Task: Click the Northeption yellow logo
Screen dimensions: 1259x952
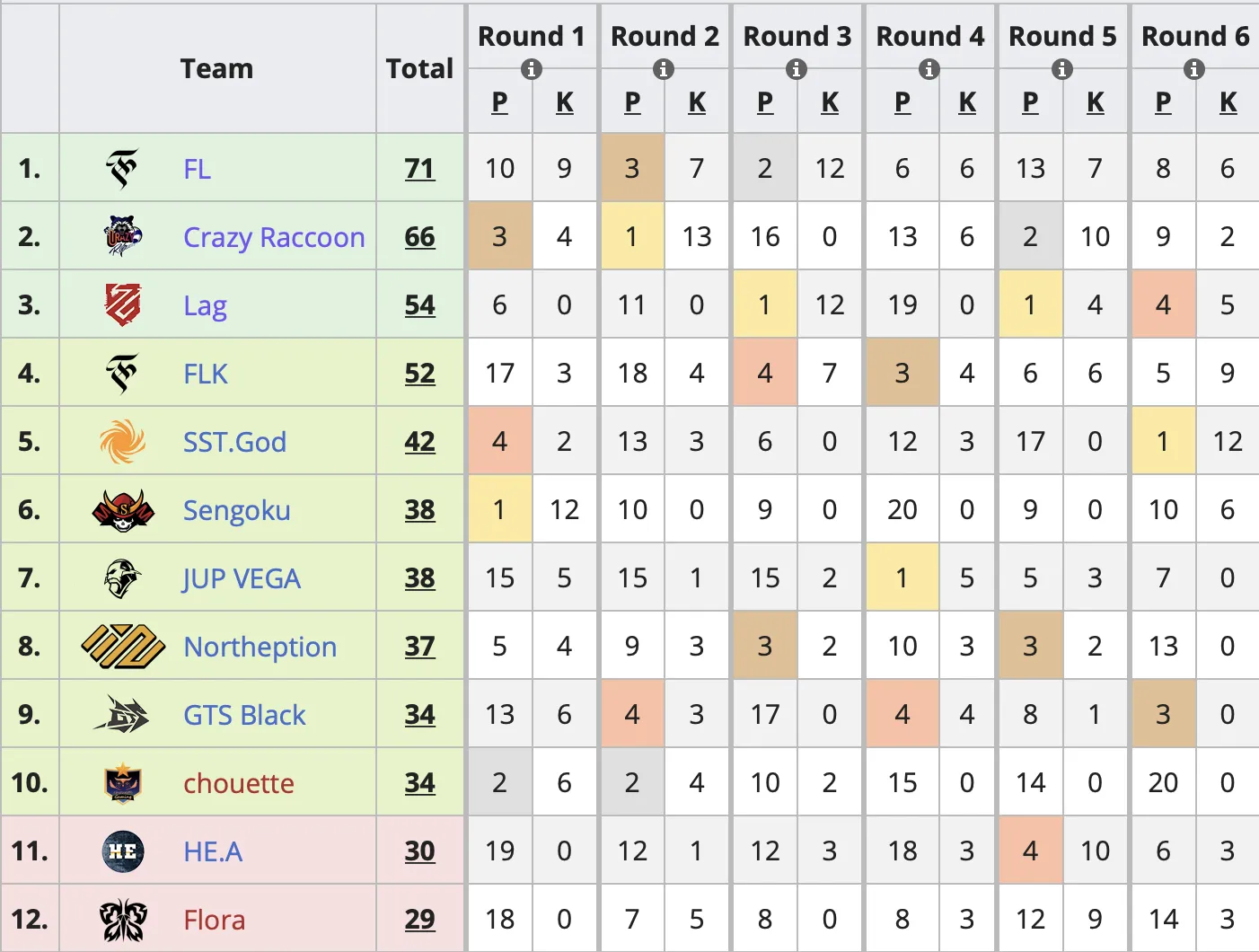Action: (123, 647)
